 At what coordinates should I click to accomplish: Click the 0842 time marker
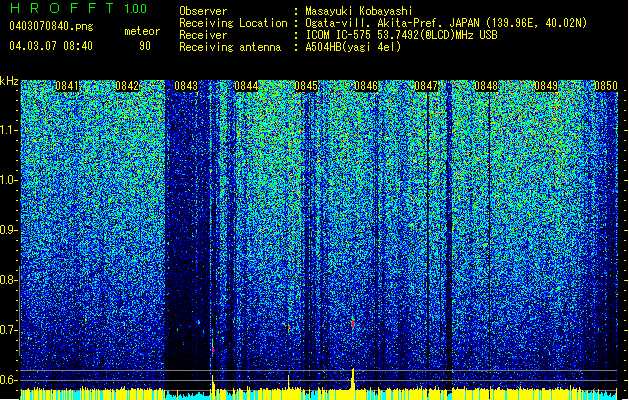(x=127, y=86)
